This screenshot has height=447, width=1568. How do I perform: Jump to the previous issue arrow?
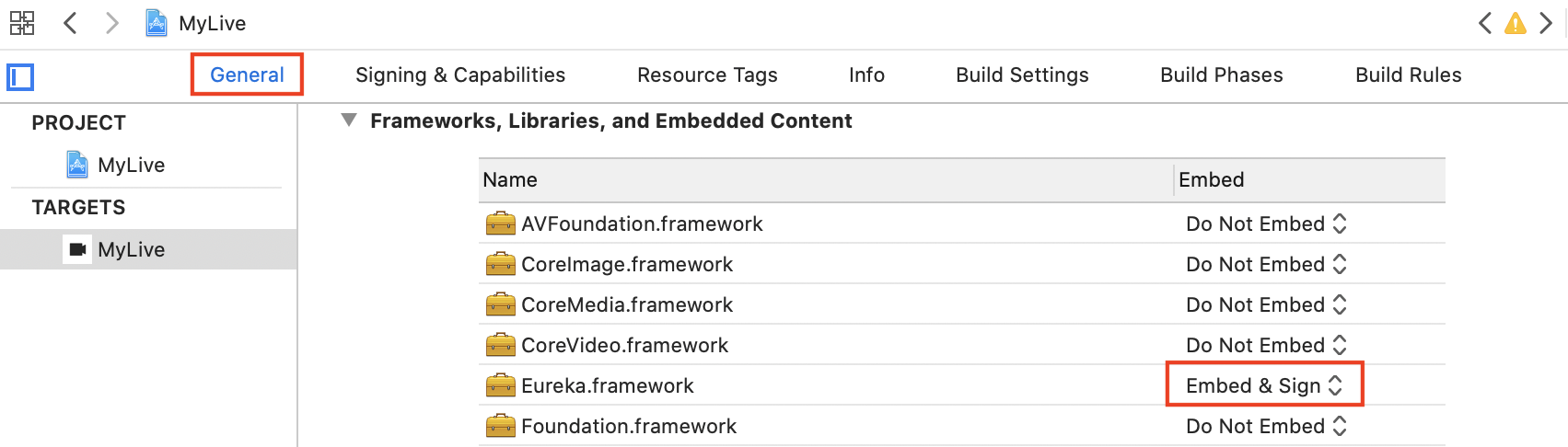coord(1484,23)
